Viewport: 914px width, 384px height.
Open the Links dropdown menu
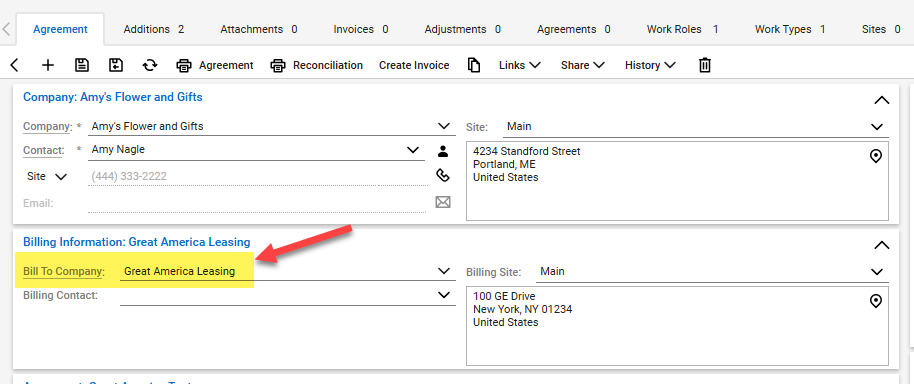point(520,65)
